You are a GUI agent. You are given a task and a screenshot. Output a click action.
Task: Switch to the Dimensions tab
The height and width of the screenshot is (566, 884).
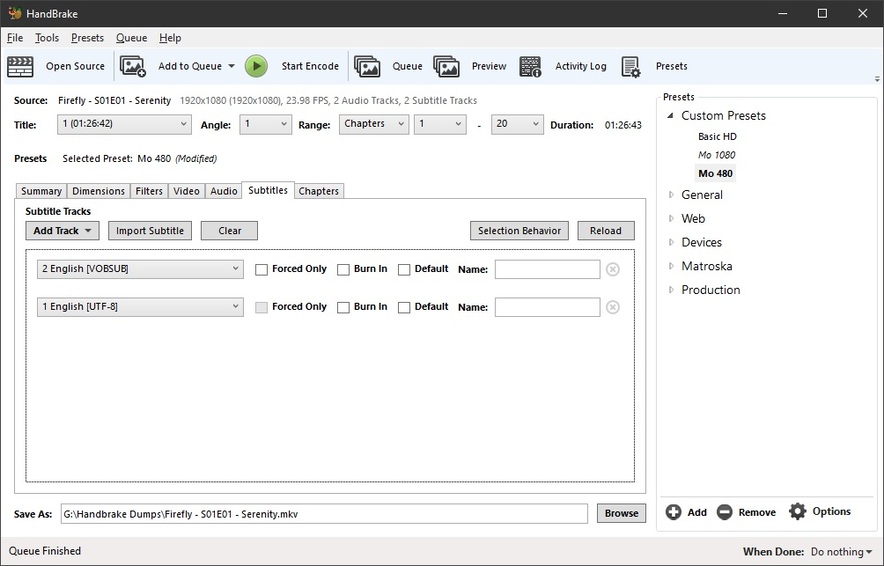[98, 191]
